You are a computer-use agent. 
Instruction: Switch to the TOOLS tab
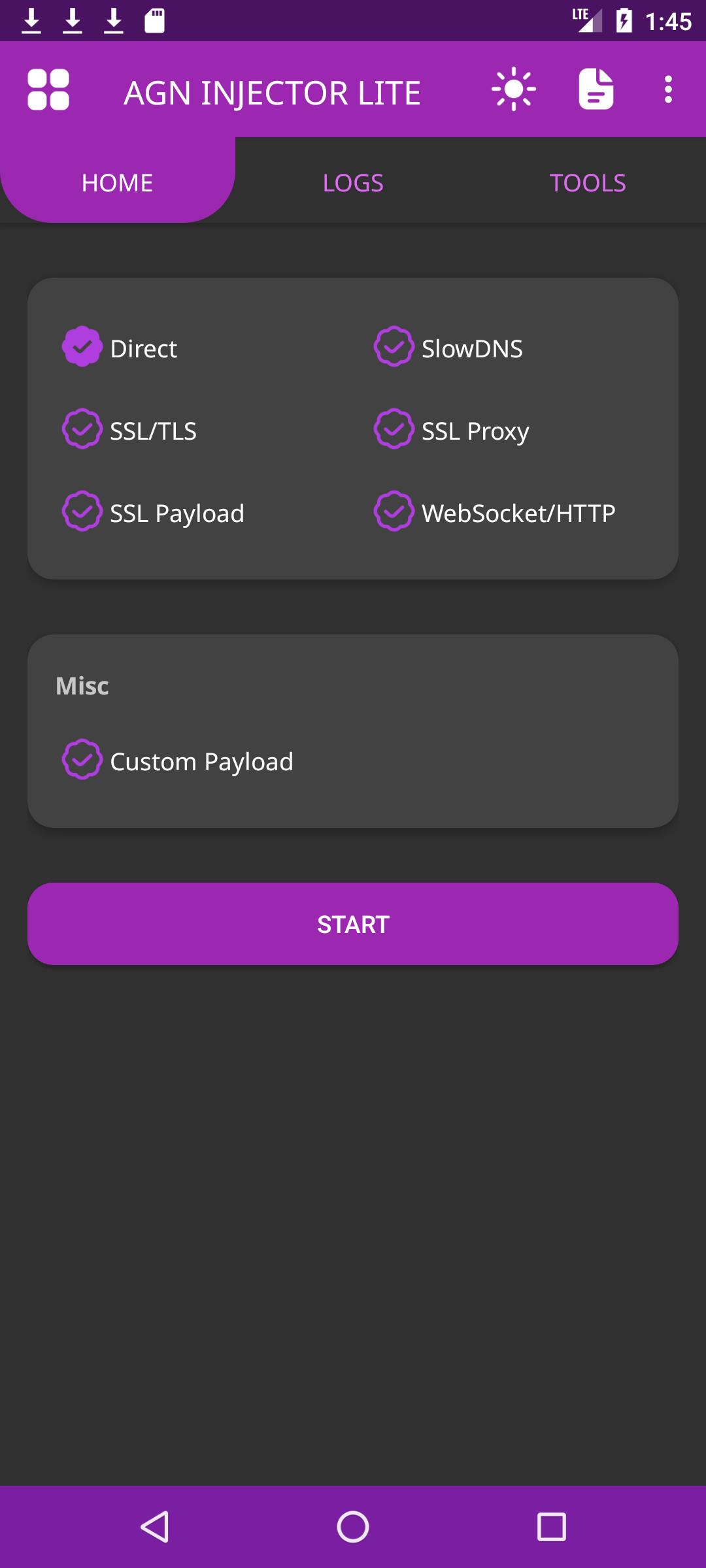point(588,183)
